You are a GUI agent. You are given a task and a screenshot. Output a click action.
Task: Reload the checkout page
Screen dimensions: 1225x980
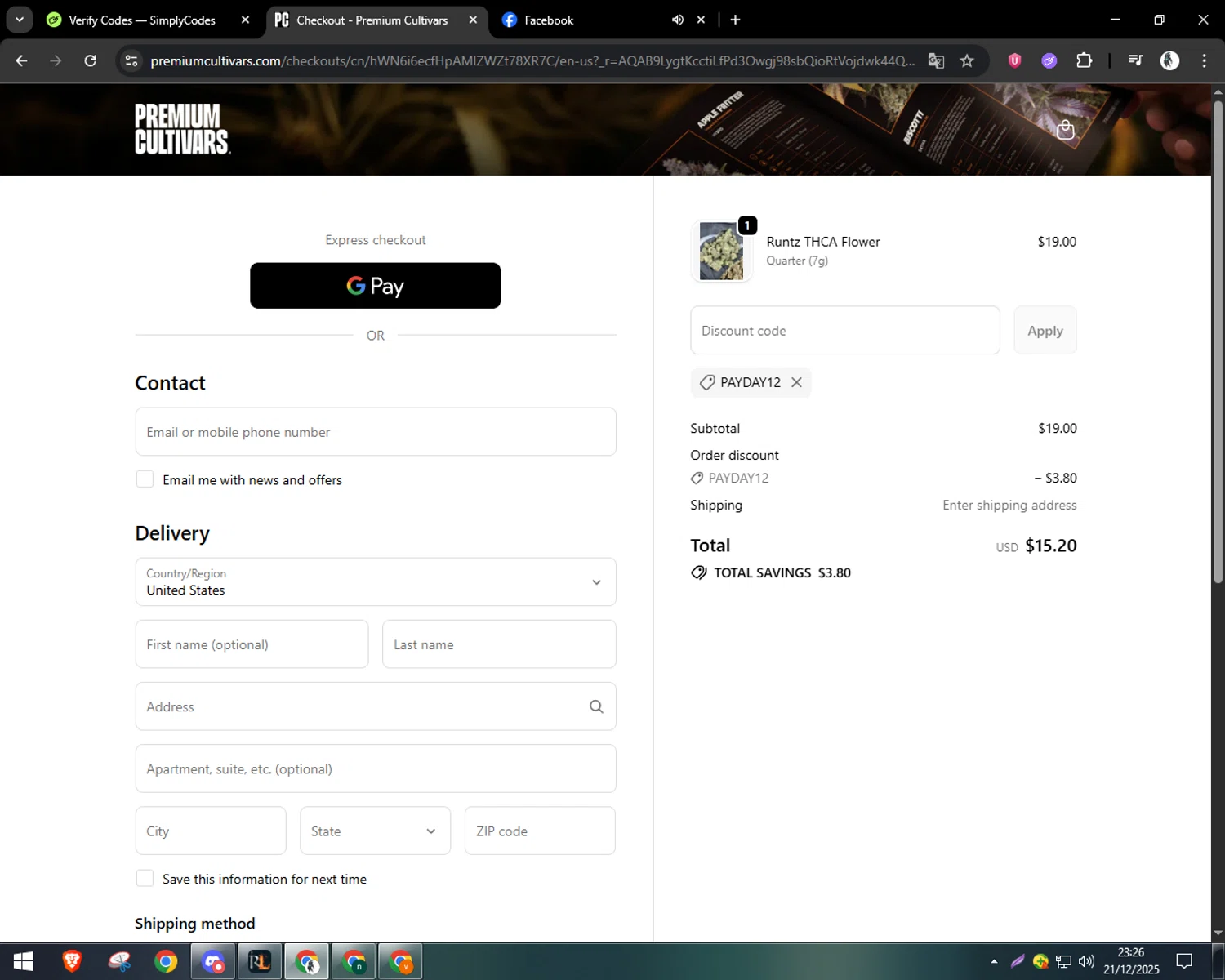(91, 60)
